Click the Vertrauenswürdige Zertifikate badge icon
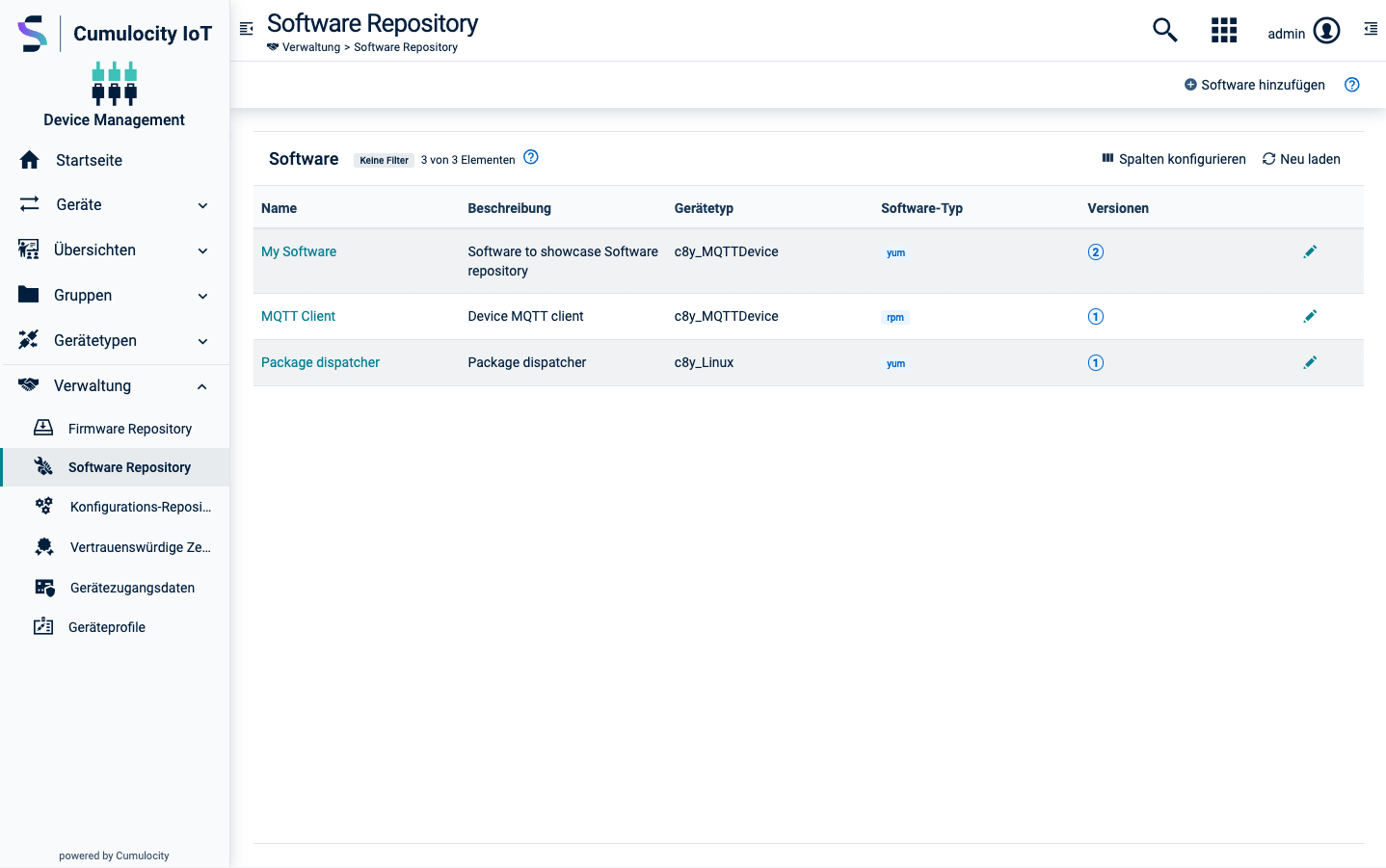The width and height of the screenshot is (1386, 868). (x=44, y=546)
